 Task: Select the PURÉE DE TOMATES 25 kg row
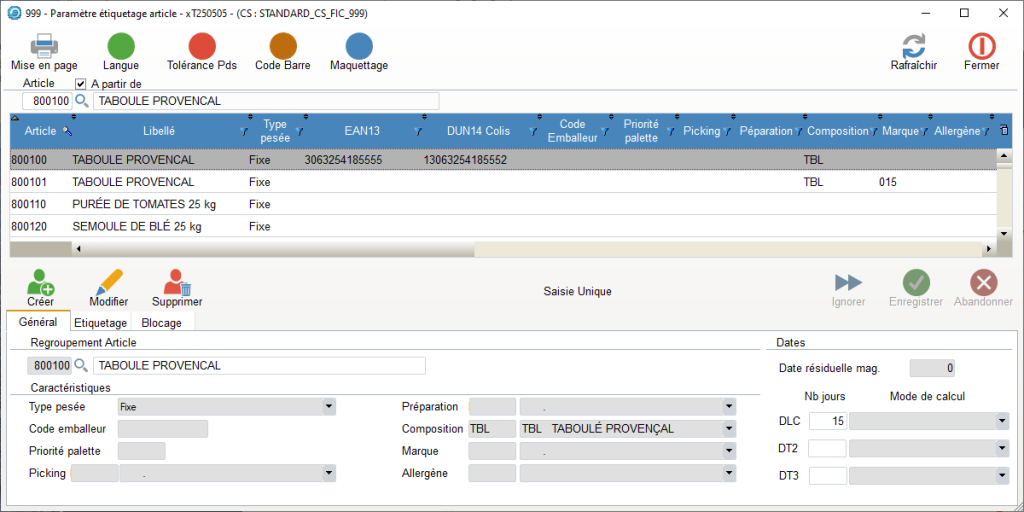pyautogui.click(x=144, y=204)
